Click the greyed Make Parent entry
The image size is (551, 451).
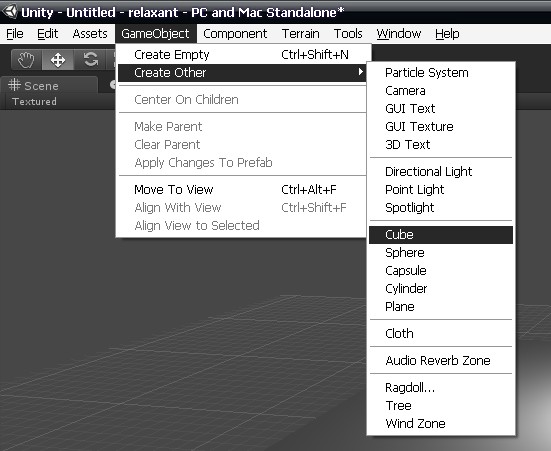point(242,127)
